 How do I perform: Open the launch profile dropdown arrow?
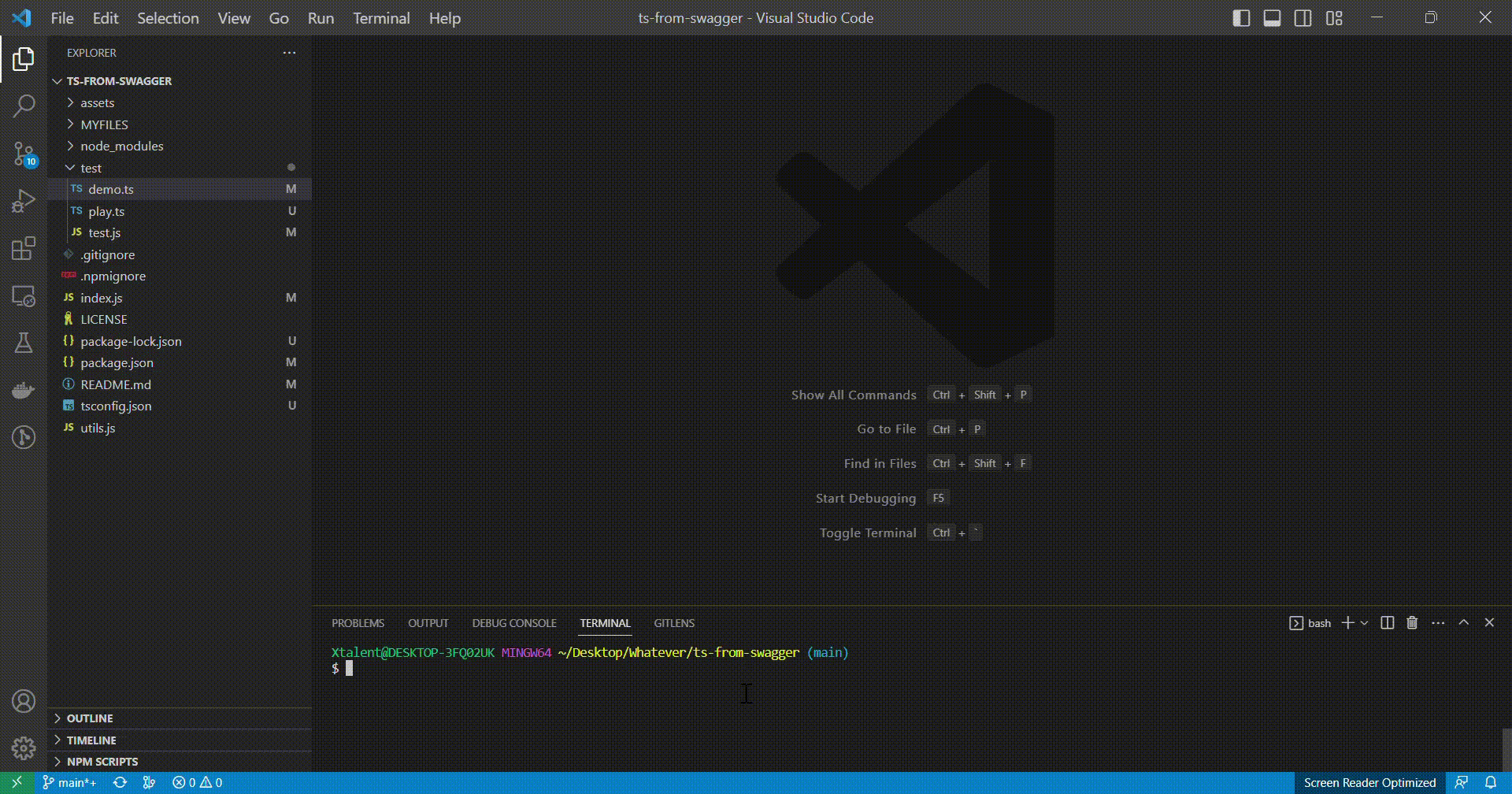pyautogui.click(x=1365, y=623)
